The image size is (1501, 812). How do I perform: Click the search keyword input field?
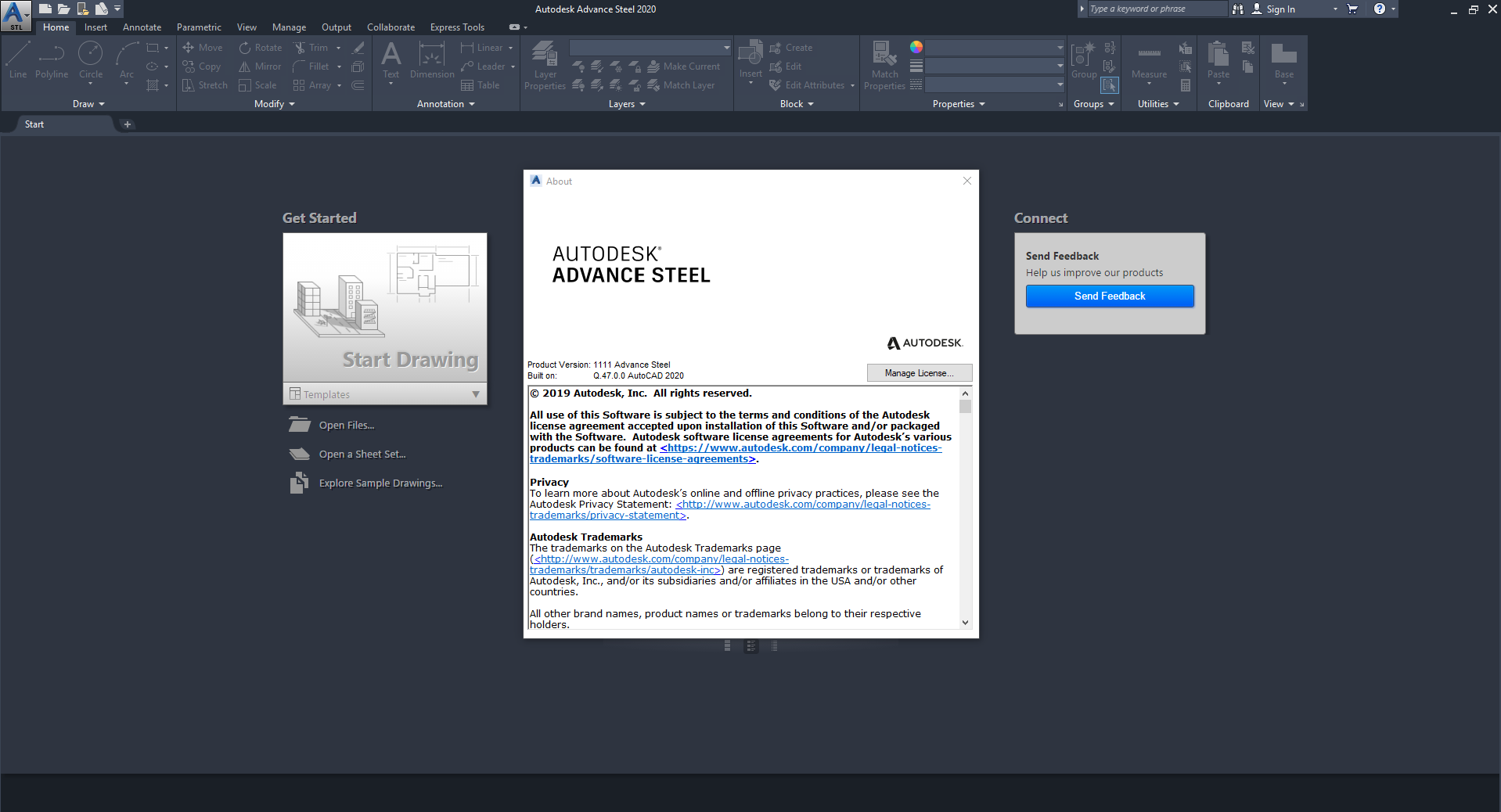coord(1157,9)
